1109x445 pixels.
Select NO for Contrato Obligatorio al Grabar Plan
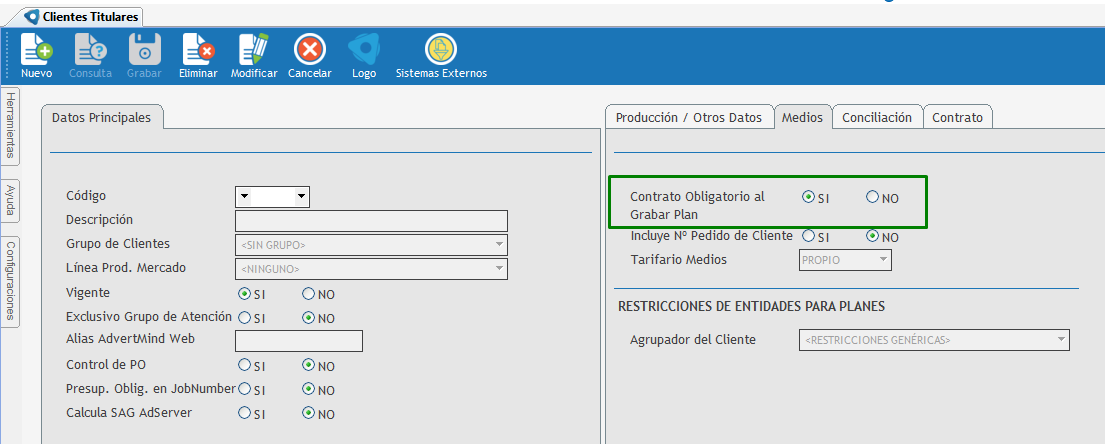click(x=872, y=197)
